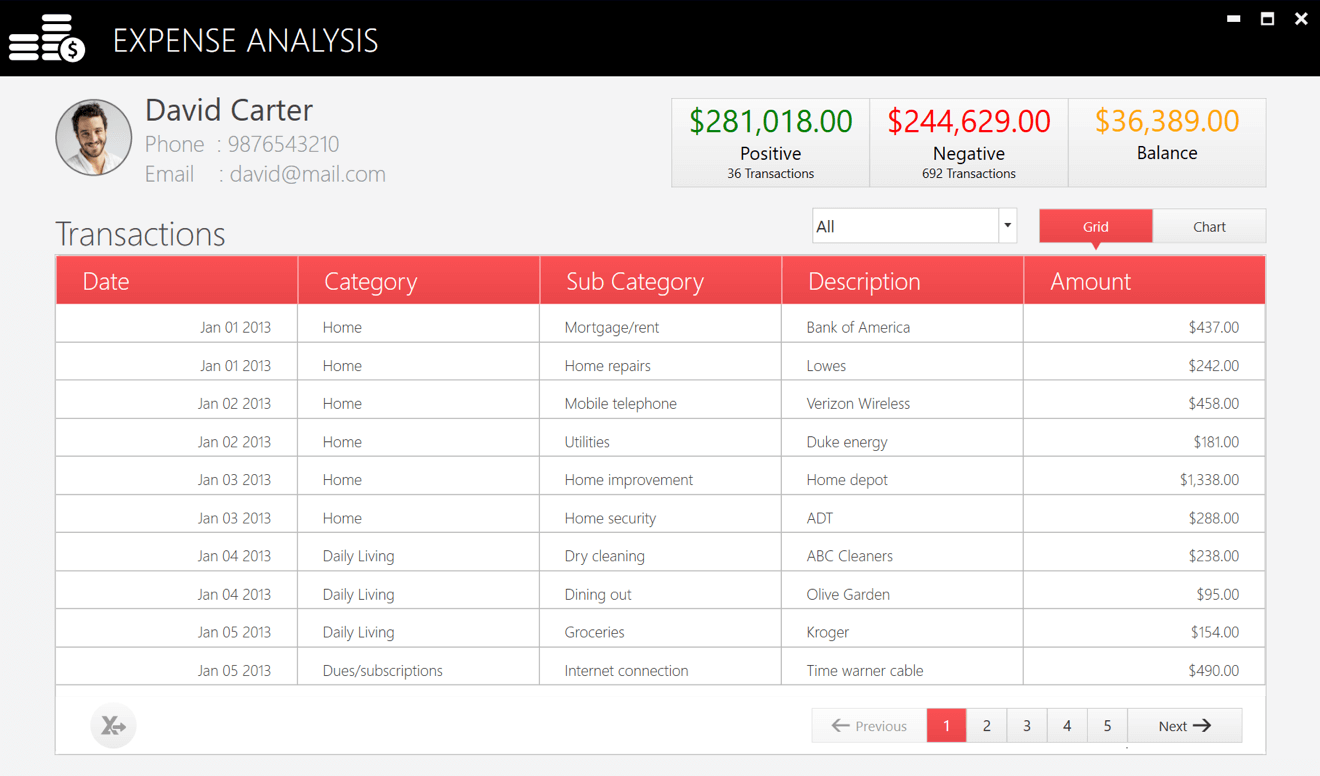
Task: Sort by the Date column header
Action: (x=177, y=281)
